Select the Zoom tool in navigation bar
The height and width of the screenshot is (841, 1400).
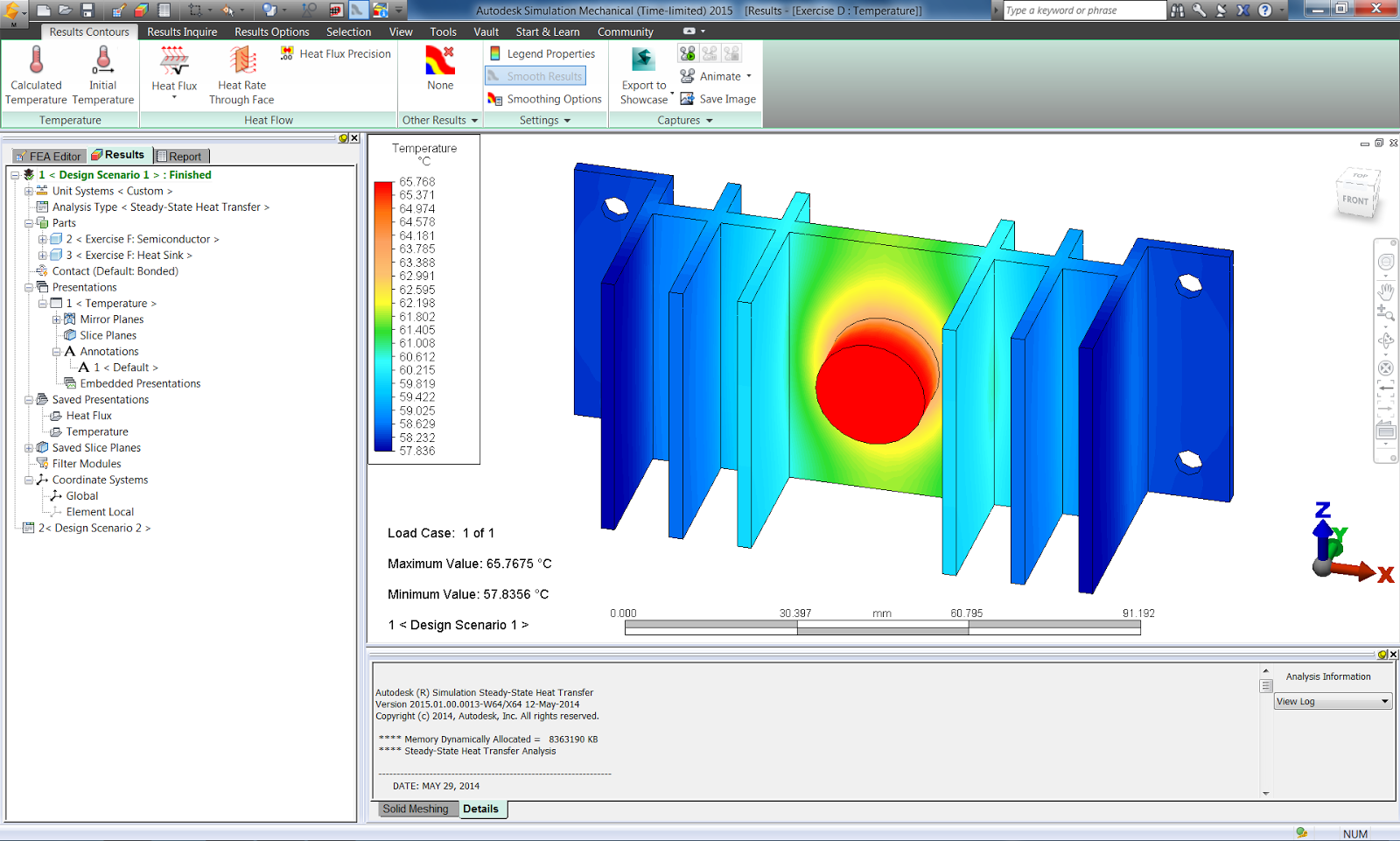1386,312
